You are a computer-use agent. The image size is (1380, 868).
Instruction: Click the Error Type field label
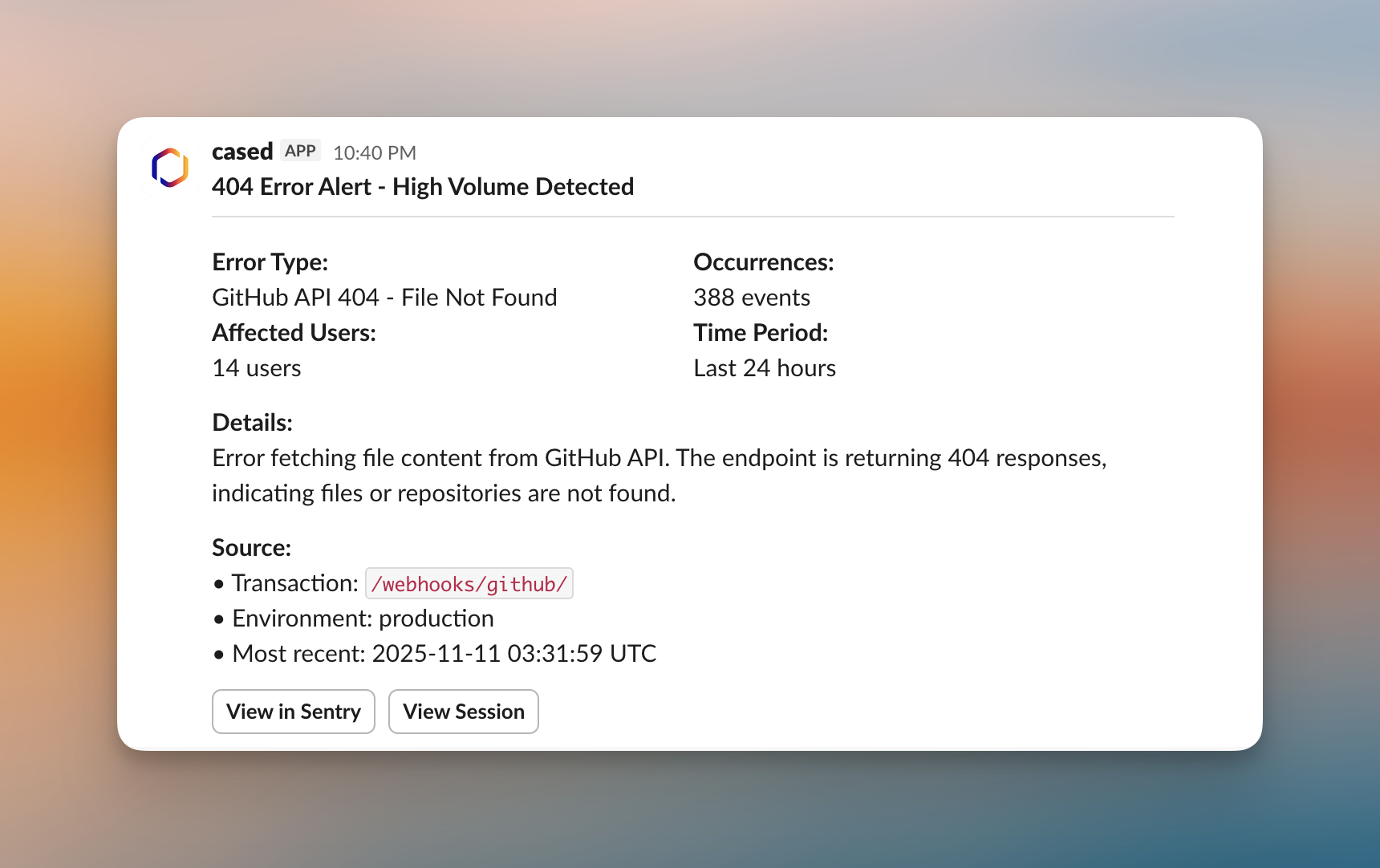click(270, 262)
